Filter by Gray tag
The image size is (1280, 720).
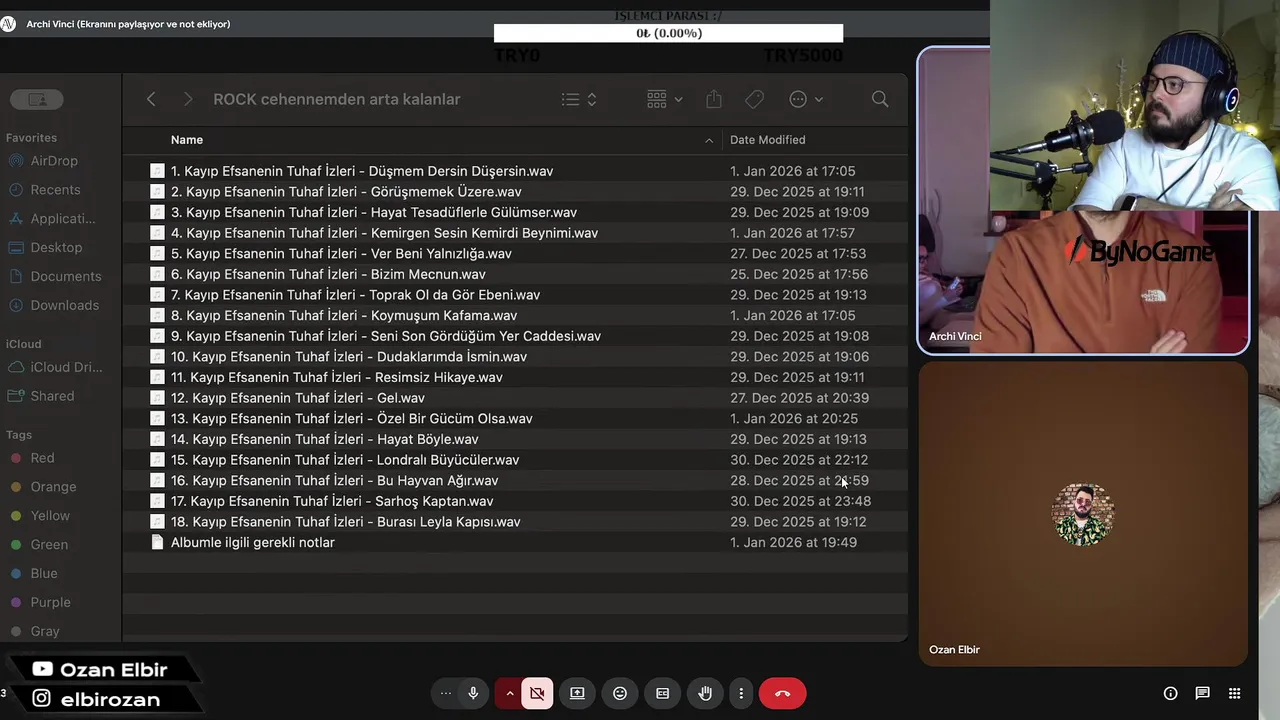[x=34, y=631]
